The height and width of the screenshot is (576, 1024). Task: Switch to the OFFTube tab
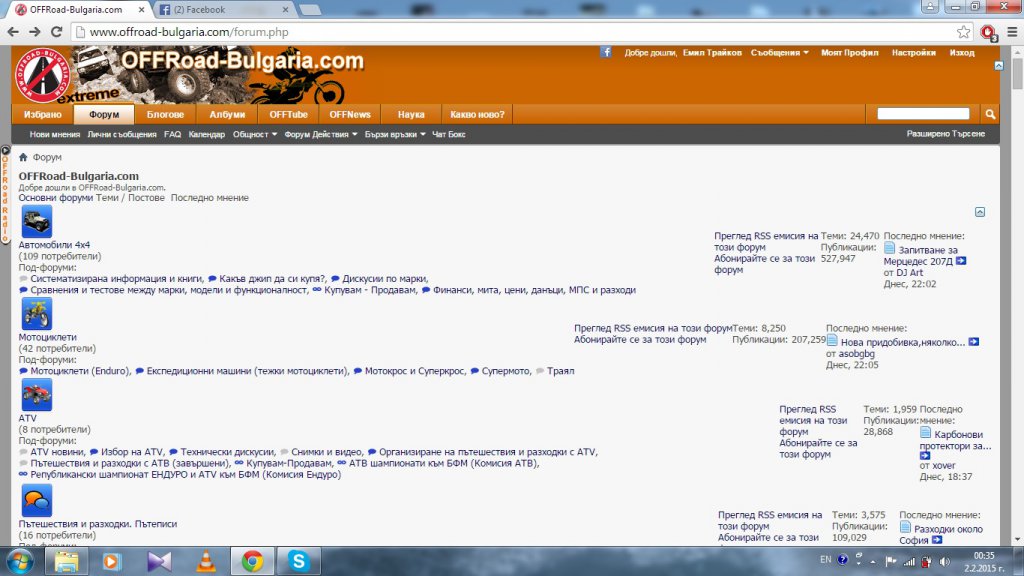tap(288, 114)
